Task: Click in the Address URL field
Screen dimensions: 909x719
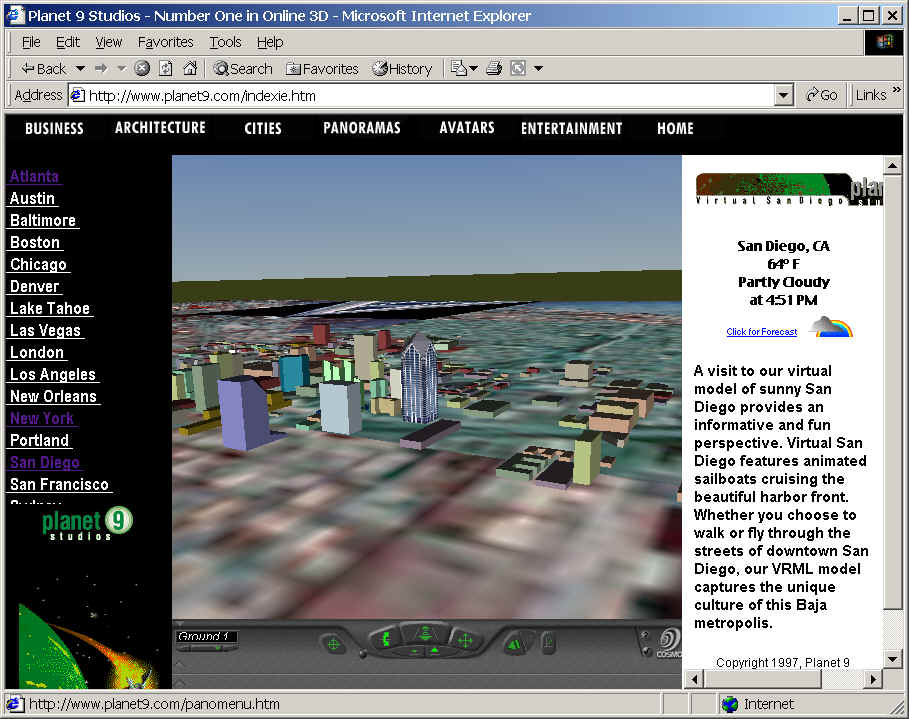Action: pyautogui.click(x=422, y=95)
